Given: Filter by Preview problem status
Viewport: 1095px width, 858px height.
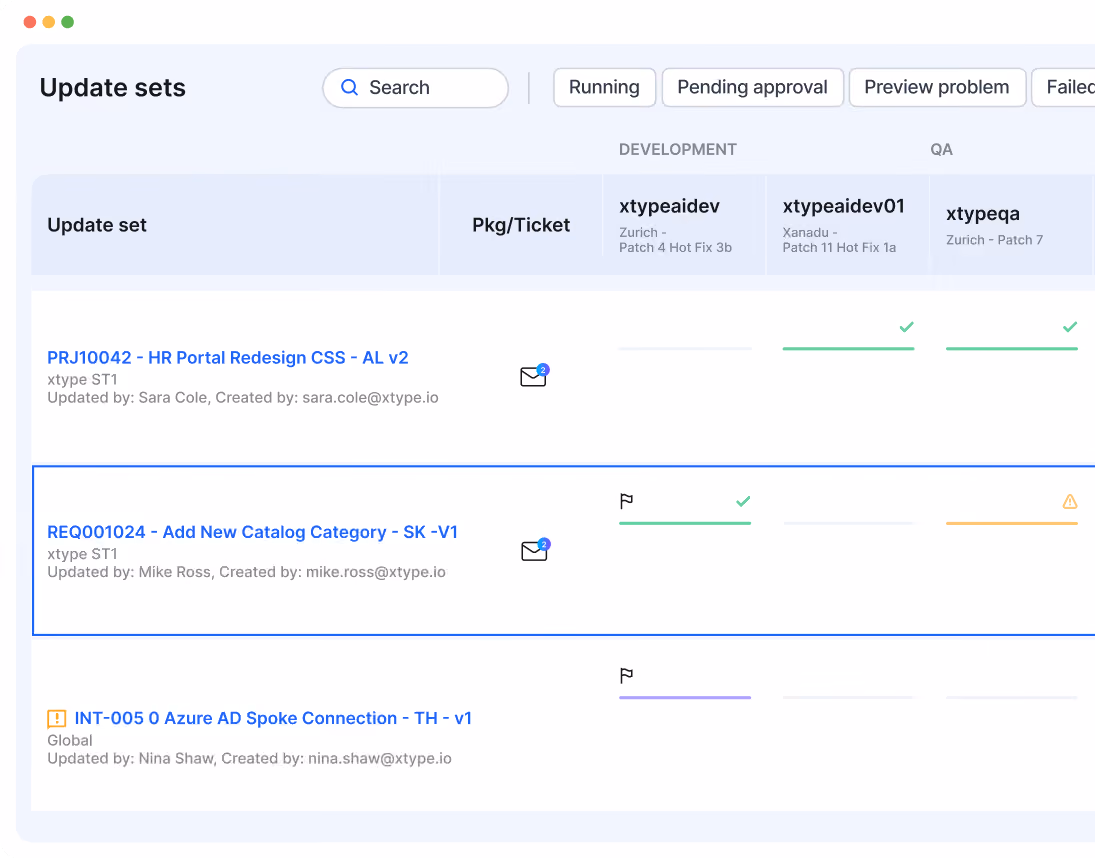Looking at the screenshot, I should [x=936, y=87].
